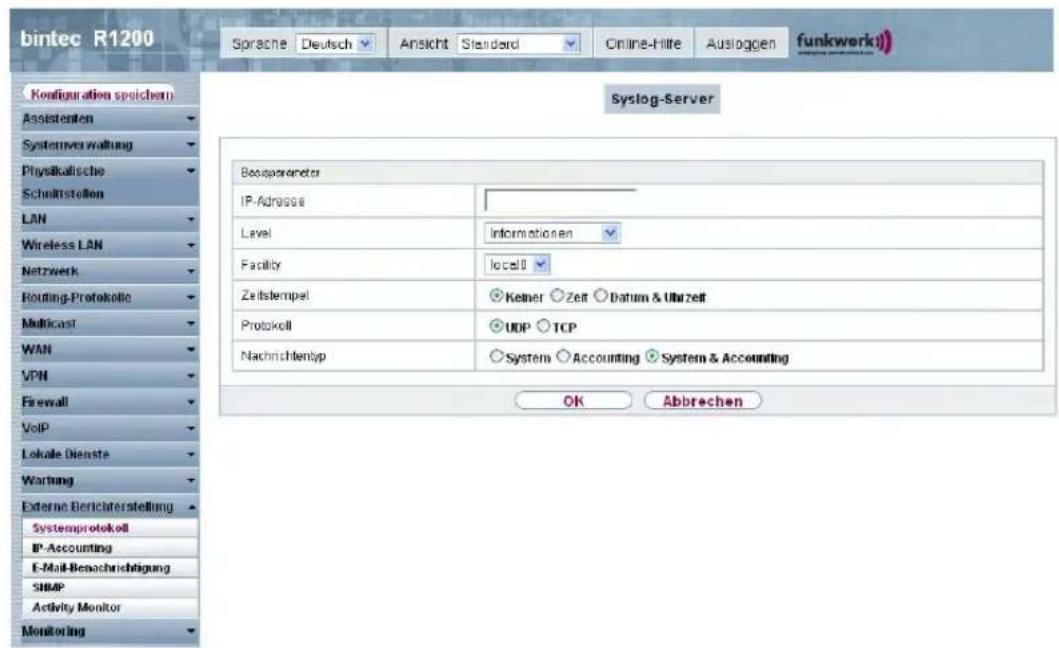This screenshot has width=1059, height=648.
Task: Open the IP-Accounting submenu item
Action: [x=111, y=548]
